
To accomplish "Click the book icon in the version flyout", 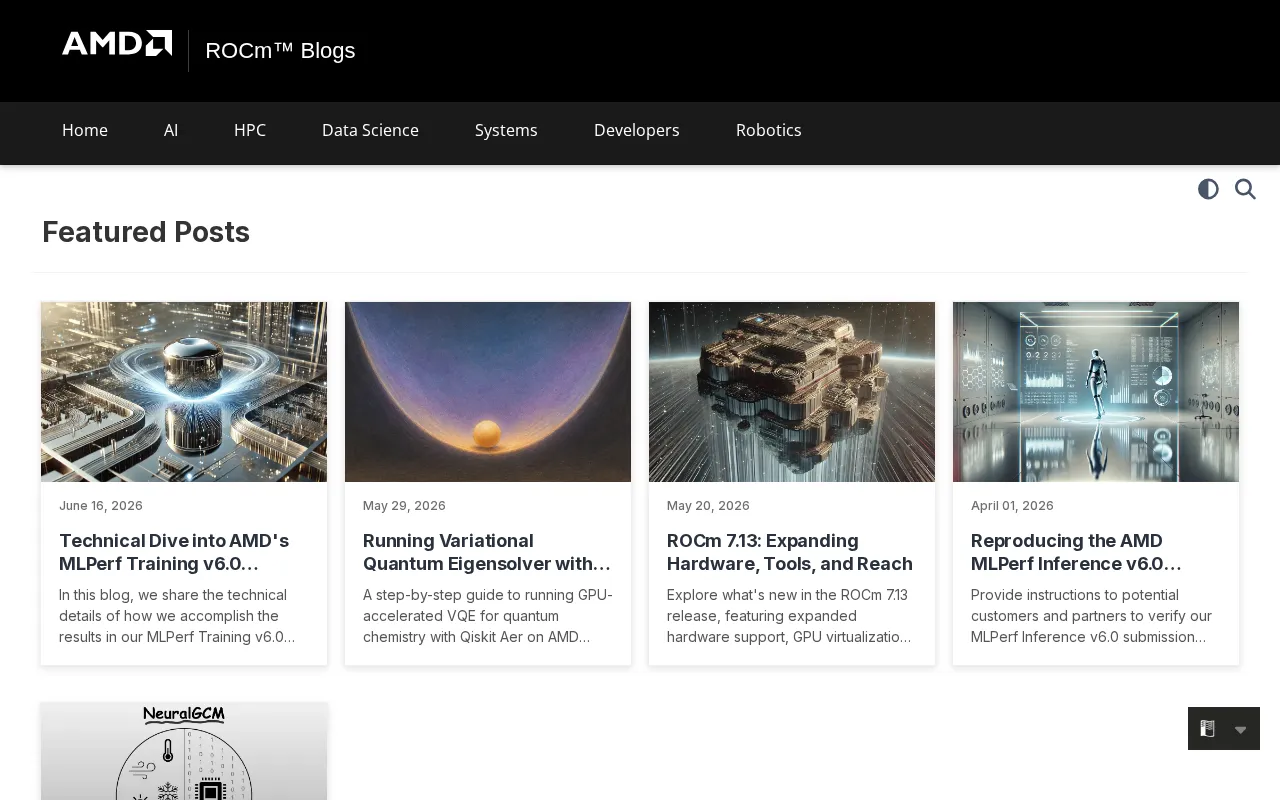I will click(1207, 729).
